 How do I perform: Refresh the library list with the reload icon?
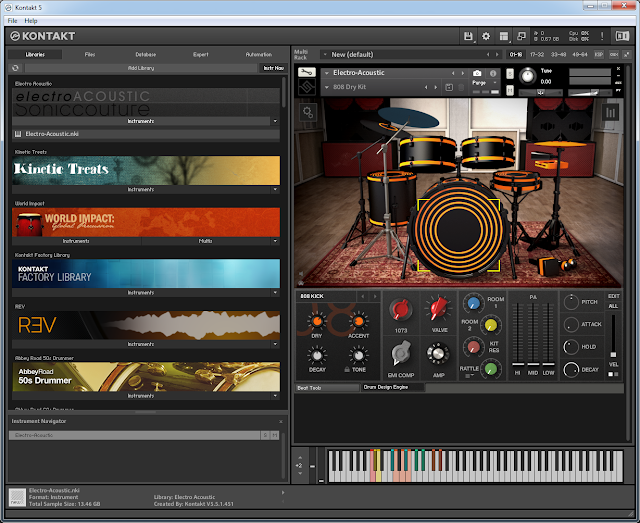point(16,68)
